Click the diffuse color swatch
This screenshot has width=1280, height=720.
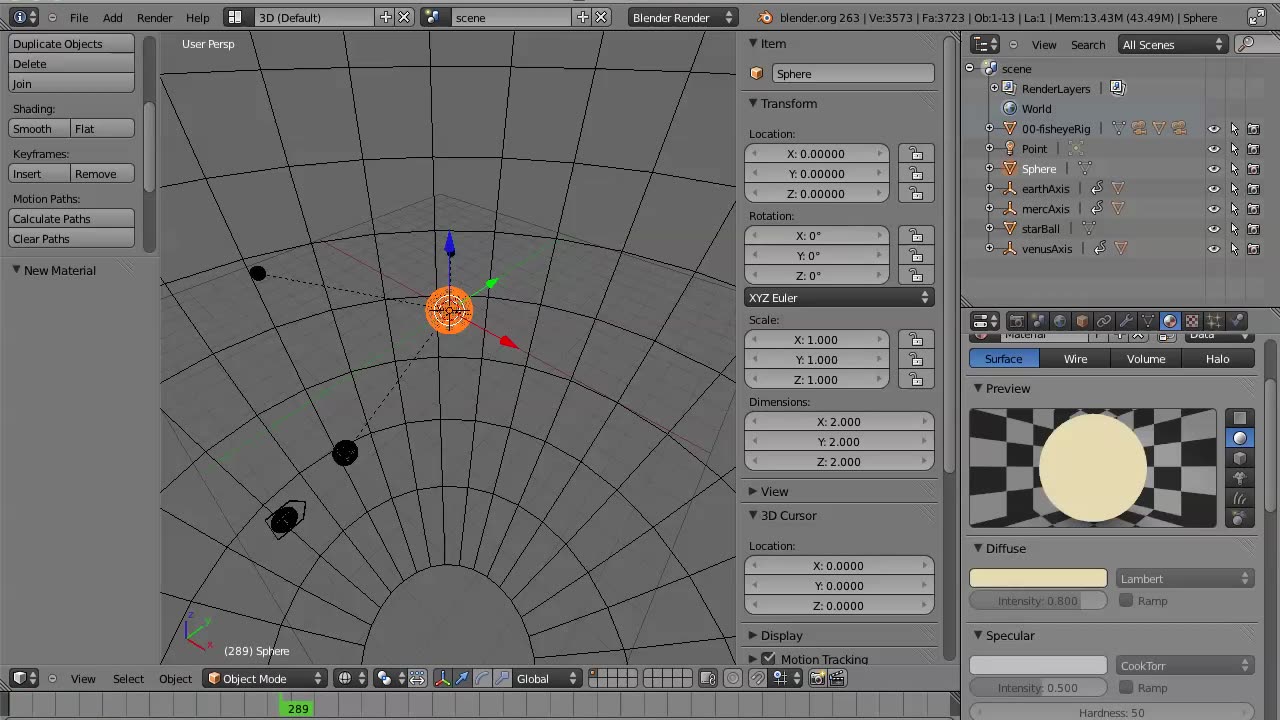coord(1038,578)
